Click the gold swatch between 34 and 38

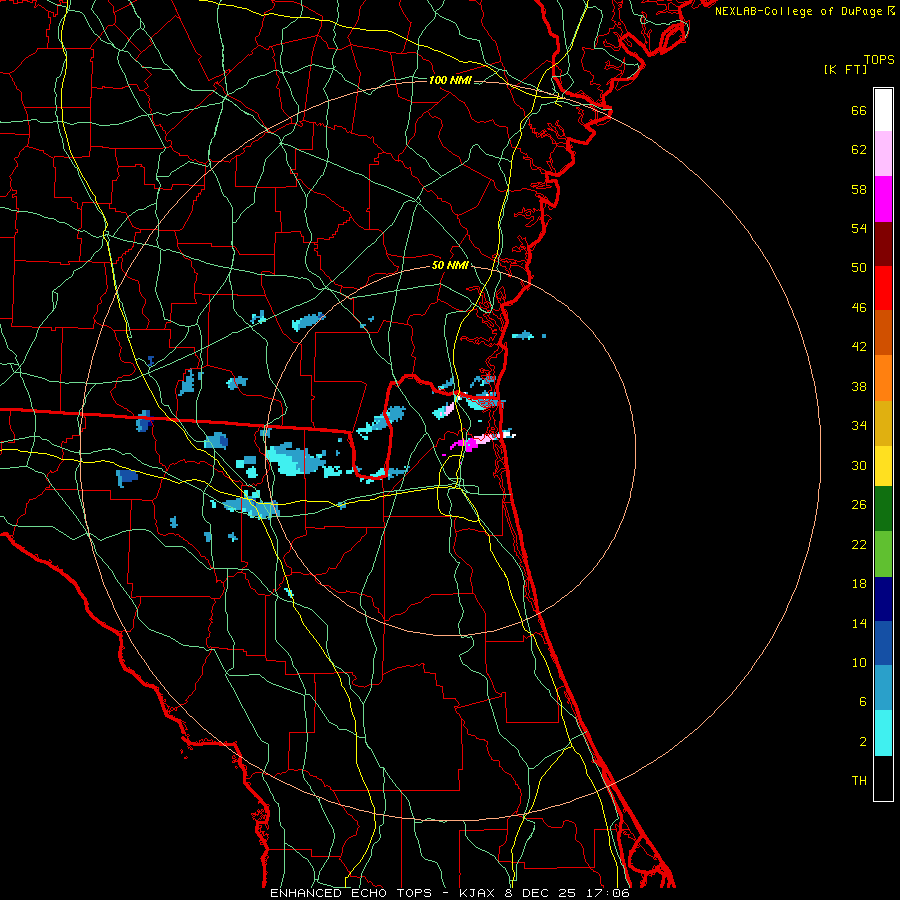[883, 422]
